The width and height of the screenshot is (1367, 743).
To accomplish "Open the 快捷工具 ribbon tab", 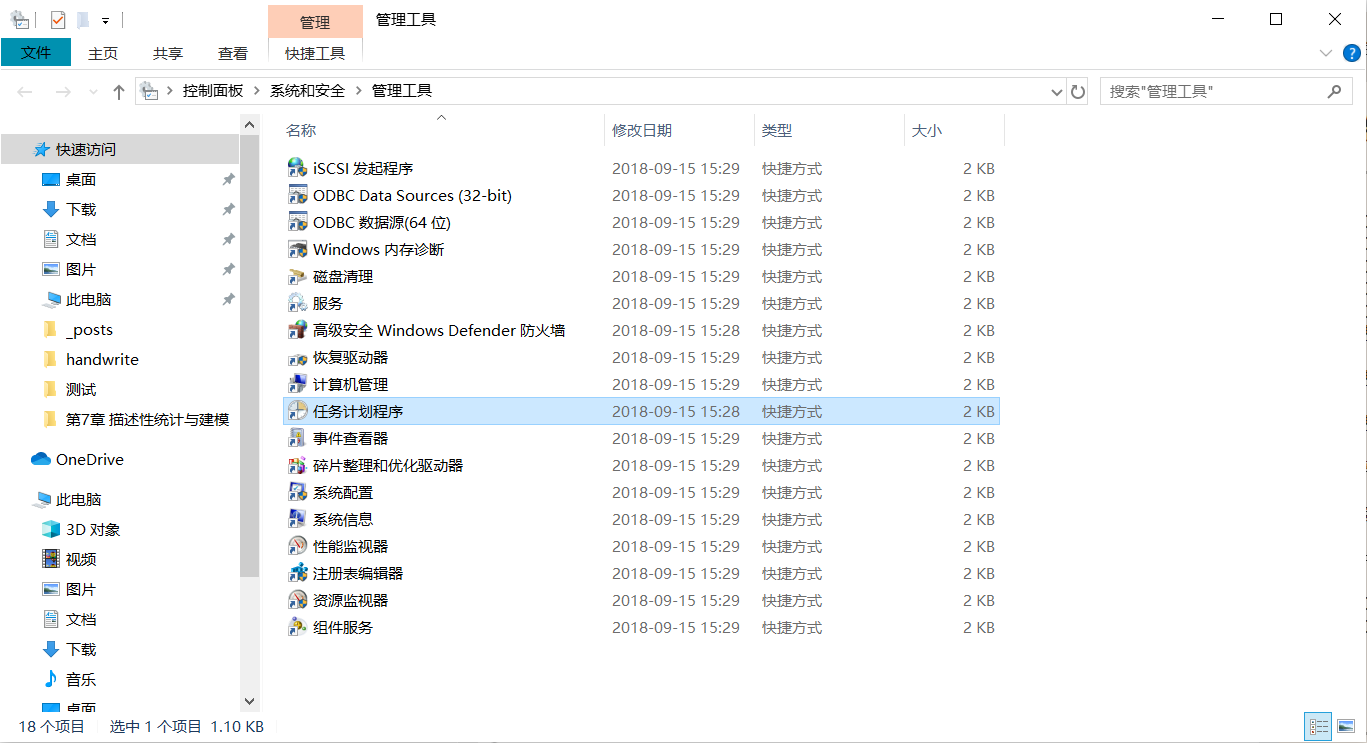I will pyautogui.click(x=315, y=54).
